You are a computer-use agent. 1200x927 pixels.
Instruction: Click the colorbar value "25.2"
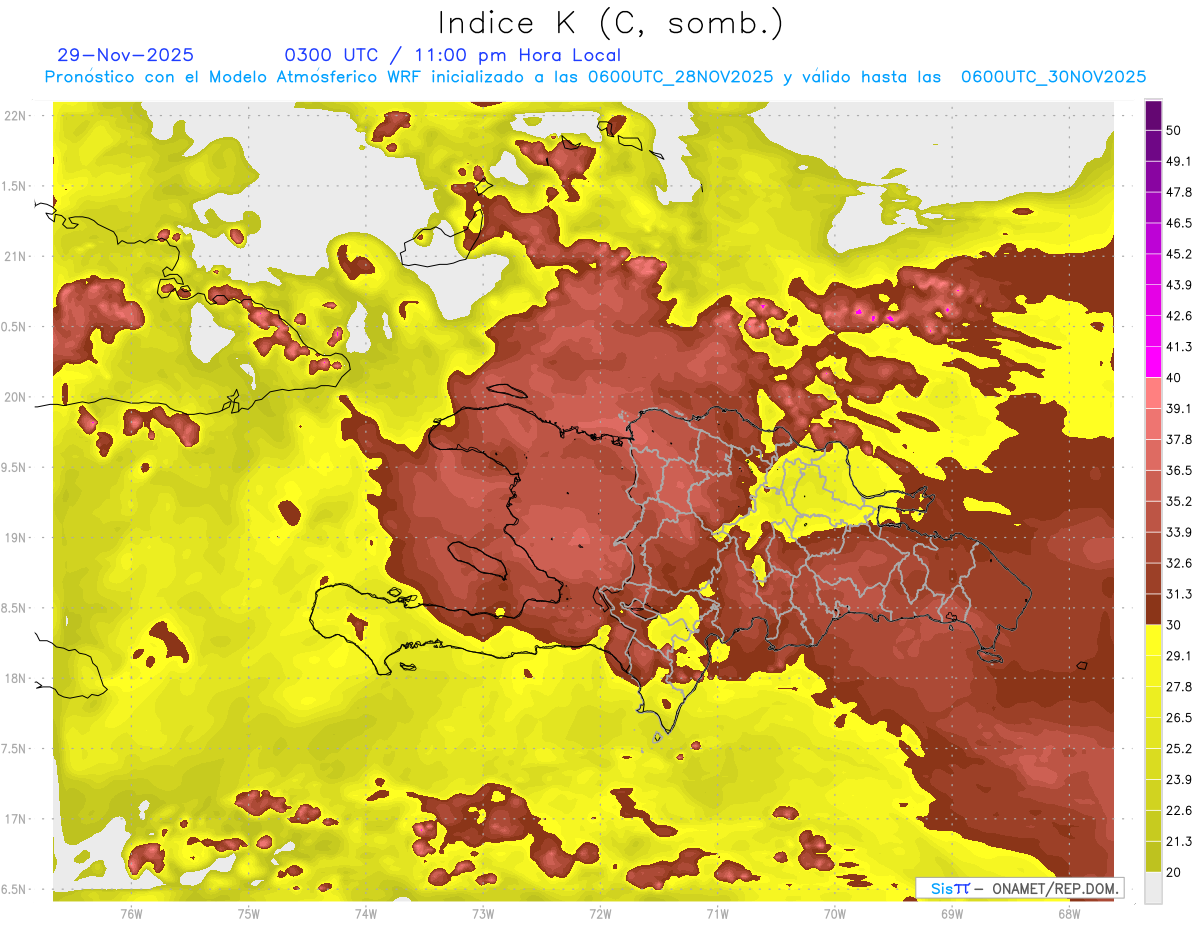1178,748
